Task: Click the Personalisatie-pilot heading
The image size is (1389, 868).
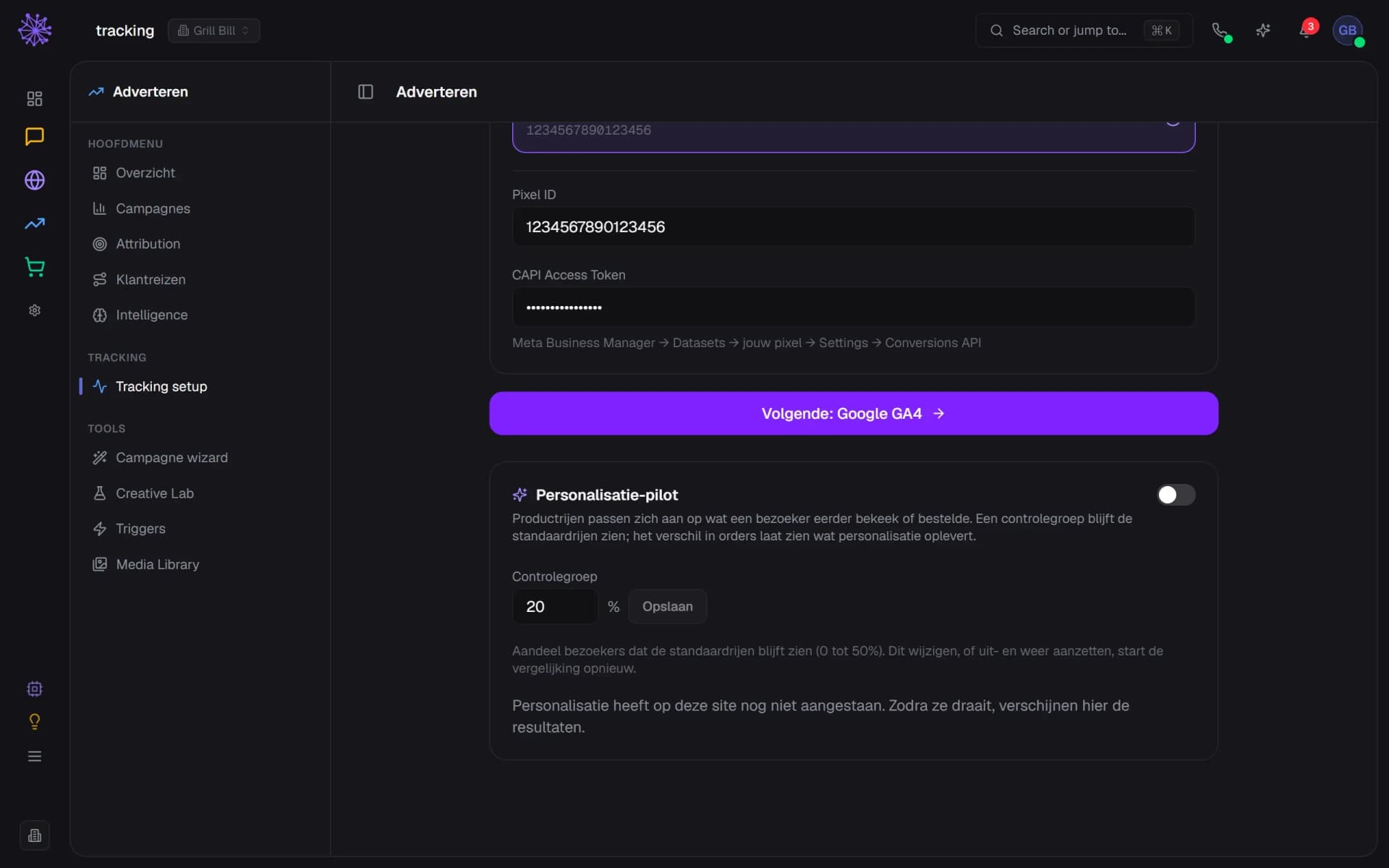Action: tap(606, 495)
